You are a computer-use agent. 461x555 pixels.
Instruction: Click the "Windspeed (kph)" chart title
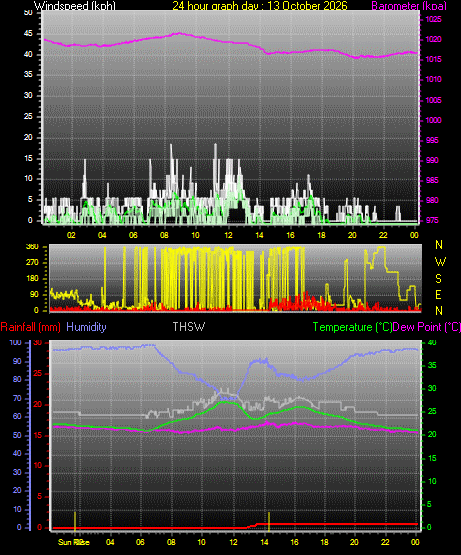coord(74,6)
